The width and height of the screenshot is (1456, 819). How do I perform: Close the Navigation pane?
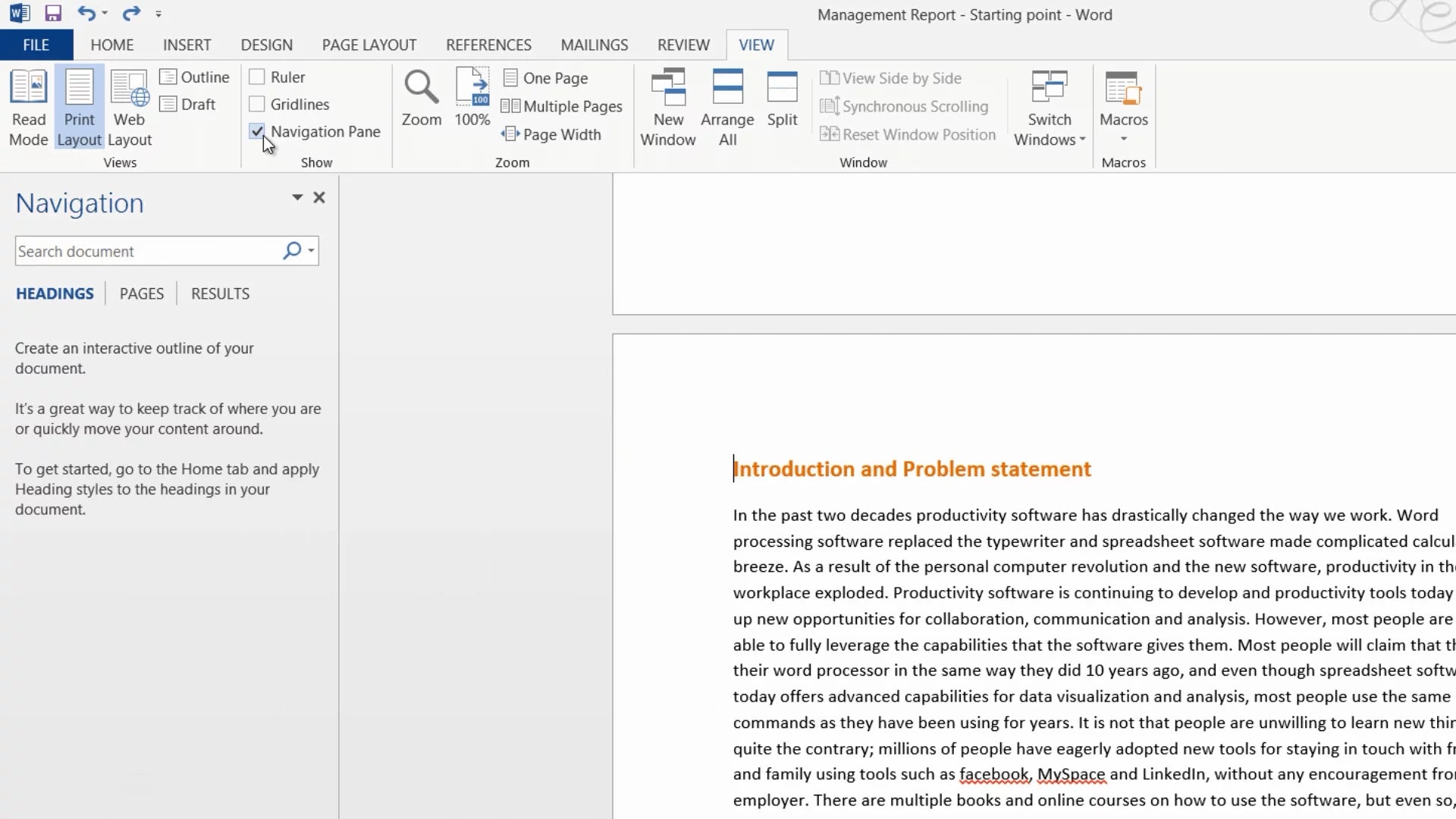tap(319, 197)
